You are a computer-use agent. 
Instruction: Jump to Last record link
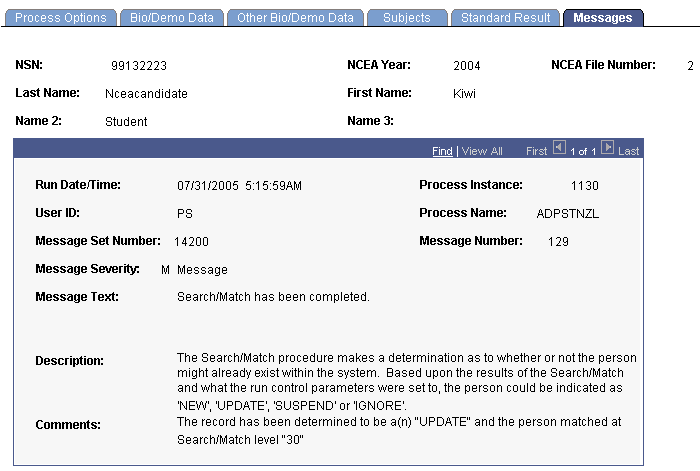point(629,151)
